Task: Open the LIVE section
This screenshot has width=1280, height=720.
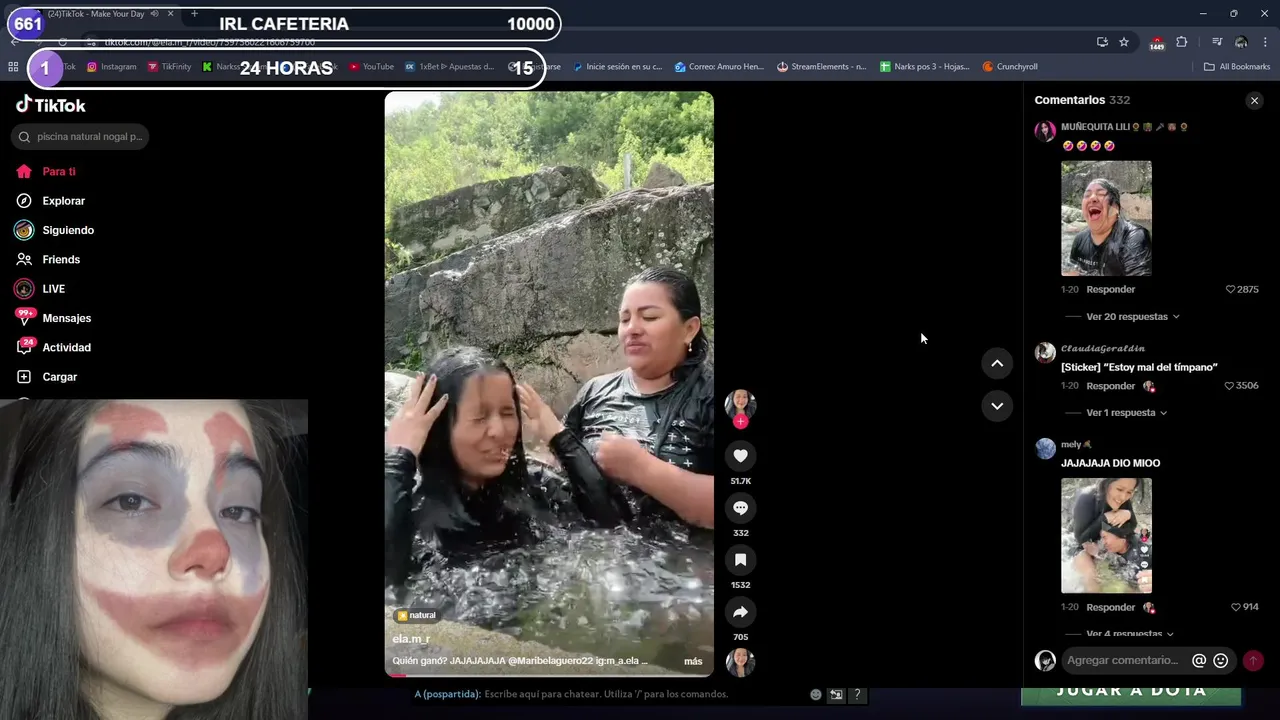Action: pos(40,289)
